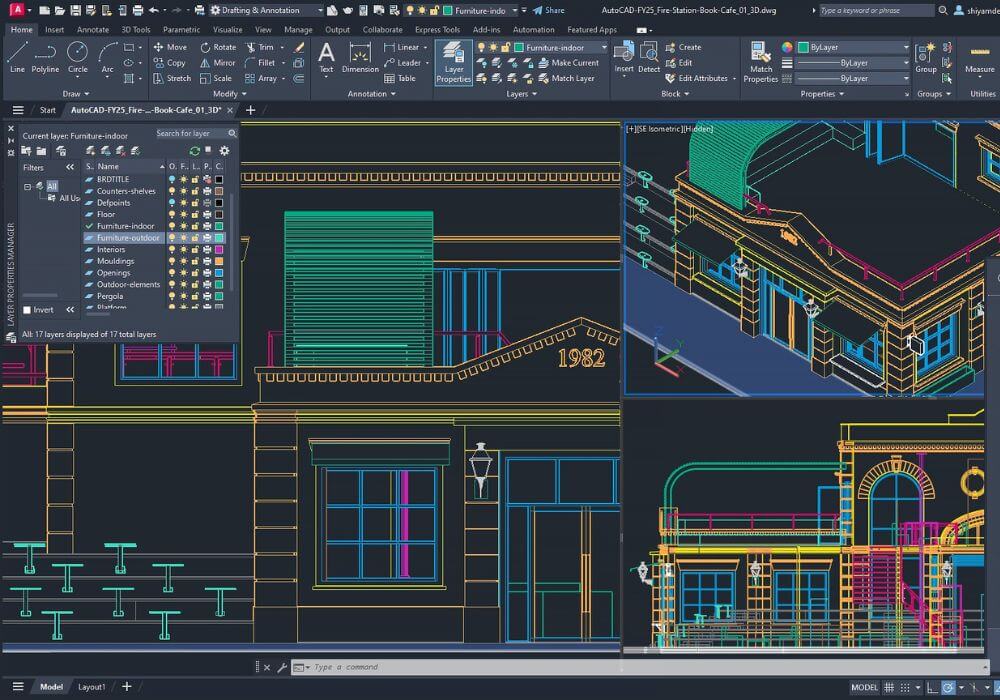Switch to the Annotate ribbon tab
1000x700 pixels.
tap(93, 30)
